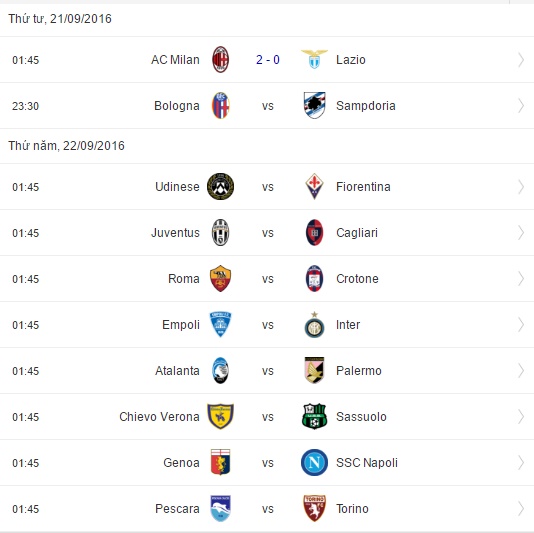Screen dimensions: 534x533
Task: Click the Chievo Verona team name
Action: [159, 417]
